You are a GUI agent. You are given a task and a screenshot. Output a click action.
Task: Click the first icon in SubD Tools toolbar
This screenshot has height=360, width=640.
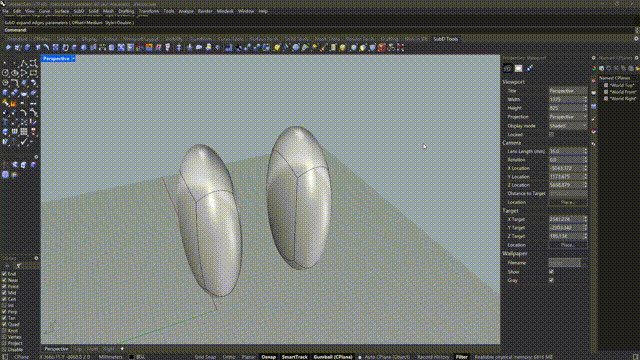(8, 48)
